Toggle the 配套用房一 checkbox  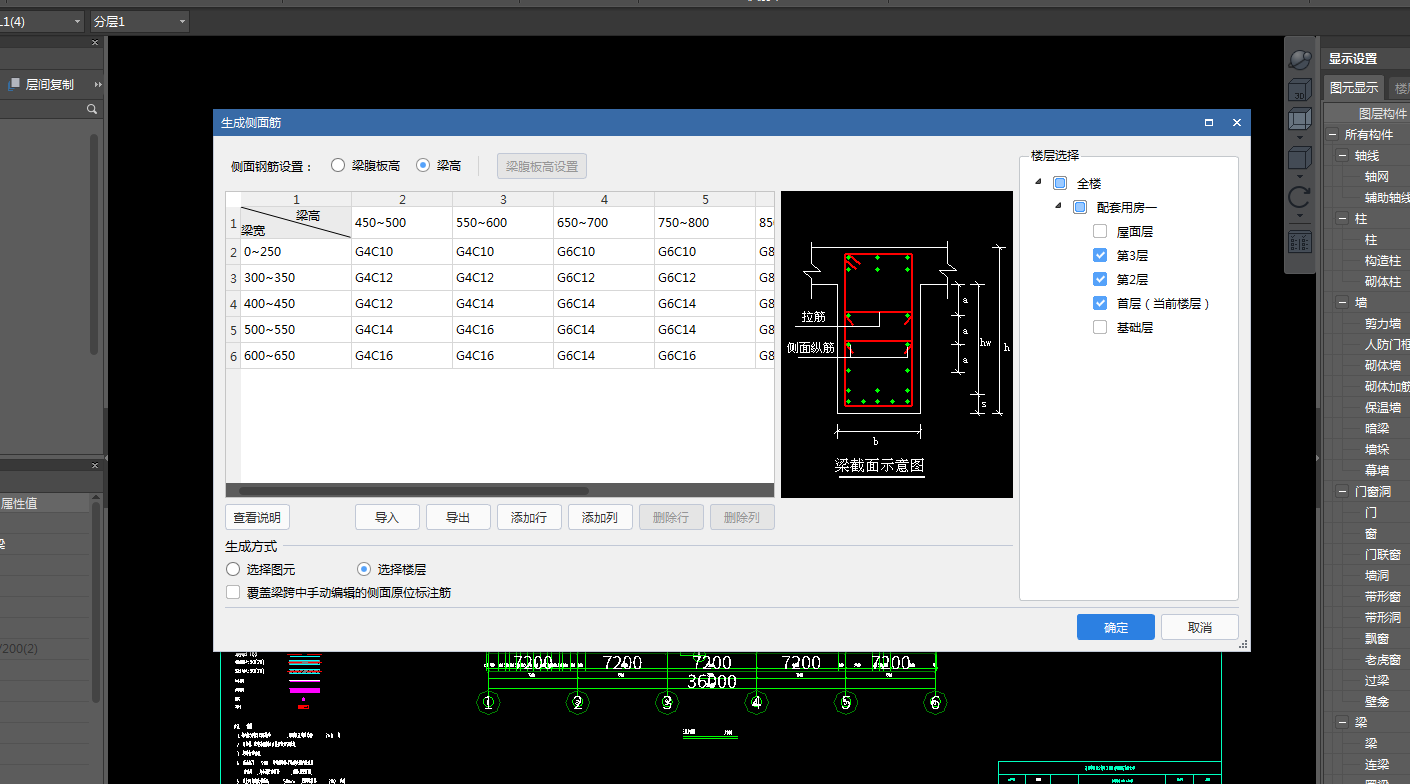[x=1080, y=208]
